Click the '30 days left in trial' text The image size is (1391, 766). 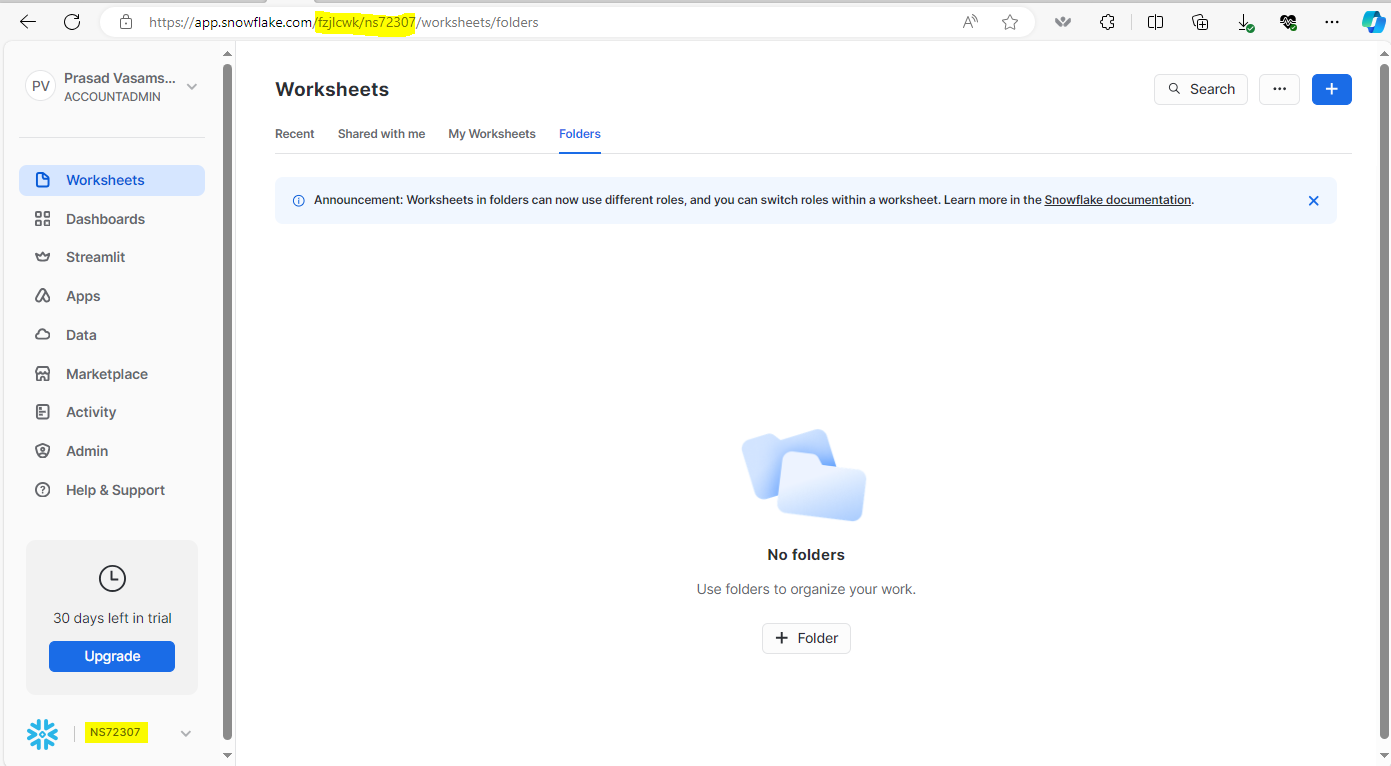point(112,618)
